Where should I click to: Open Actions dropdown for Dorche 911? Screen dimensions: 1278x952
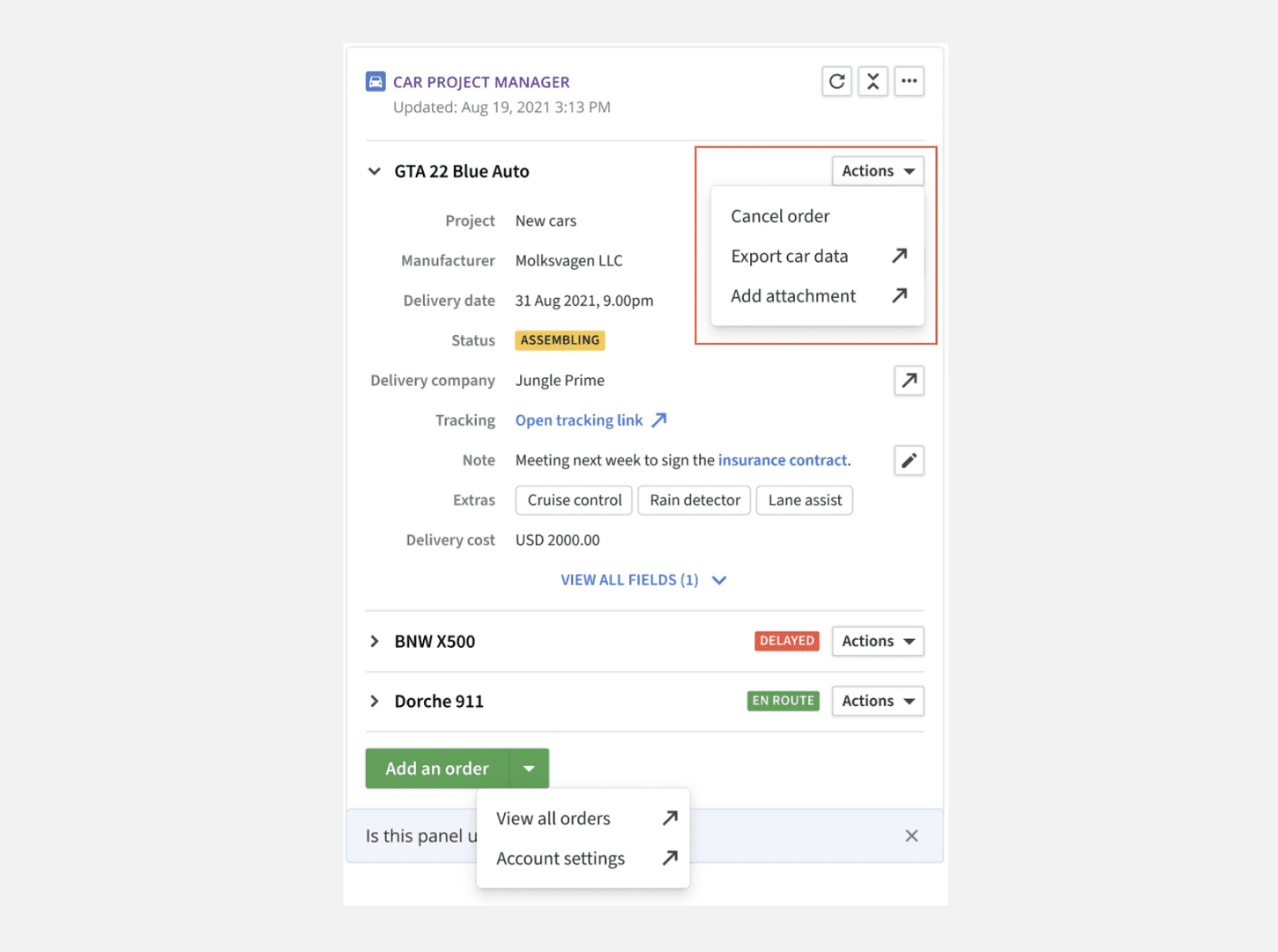tap(878, 701)
